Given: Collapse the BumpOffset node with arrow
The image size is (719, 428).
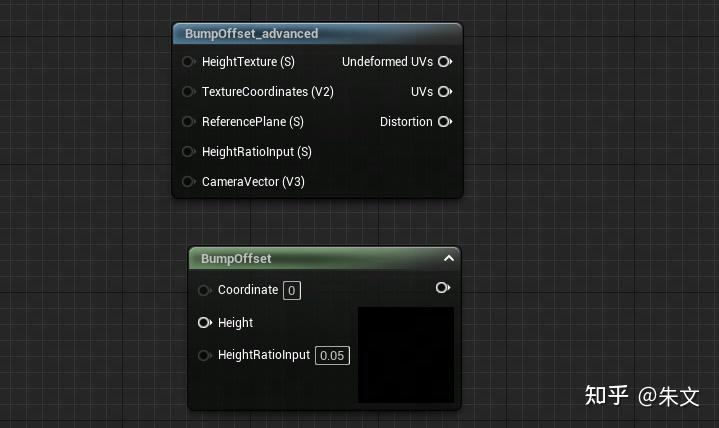Looking at the screenshot, I should (x=449, y=258).
